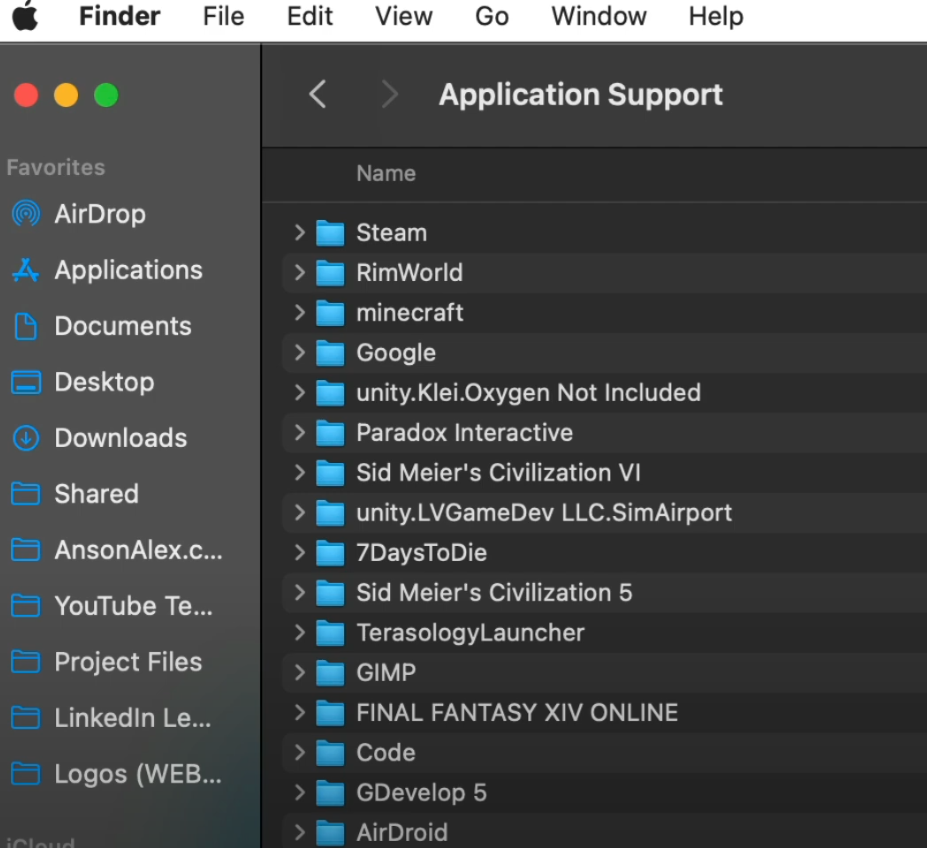Screen dimensions: 927x848
Task: Click the Documents sidebar icon
Action: (x=26, y=326)
